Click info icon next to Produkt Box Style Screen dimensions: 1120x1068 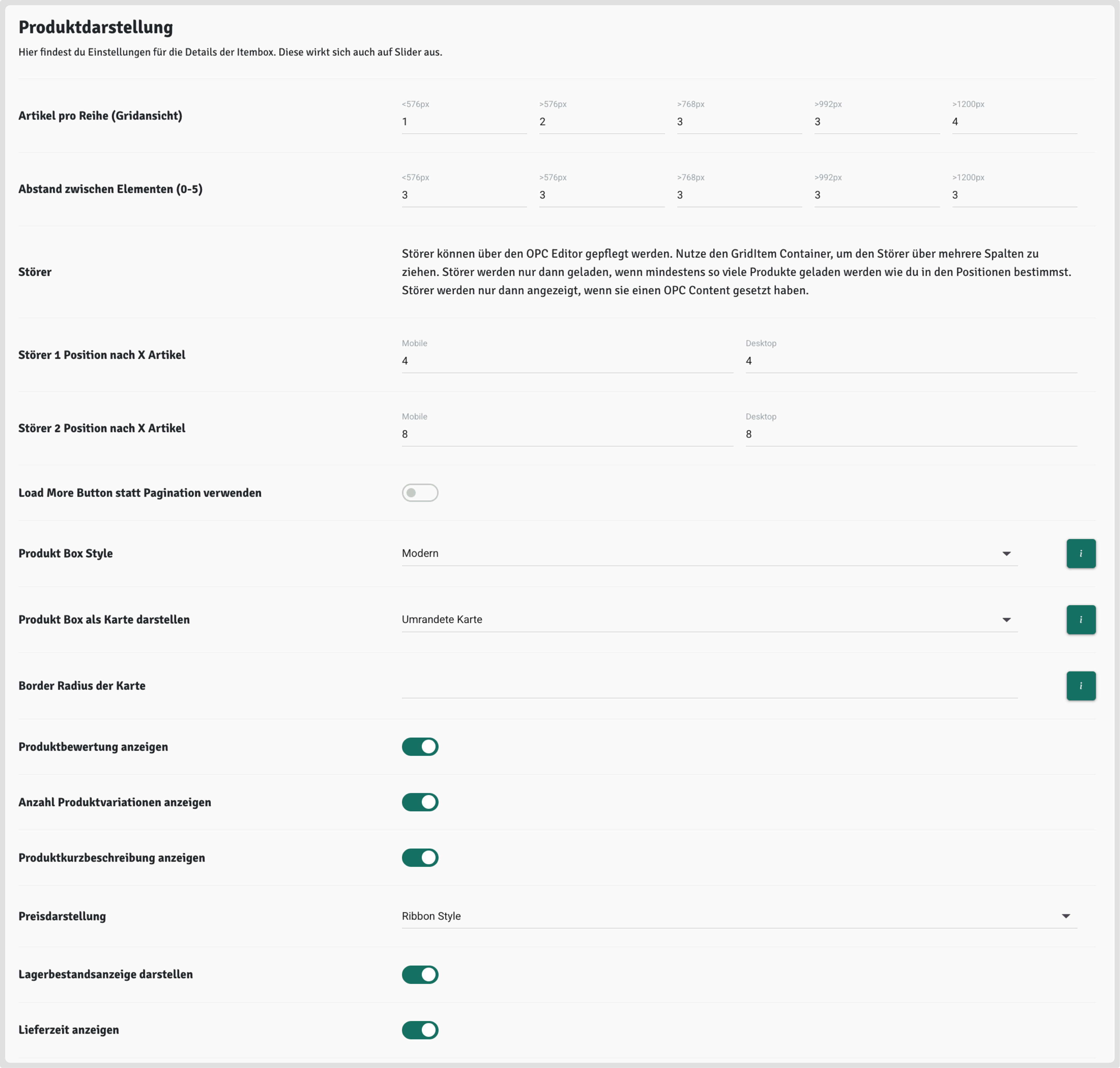[1080, 553]
